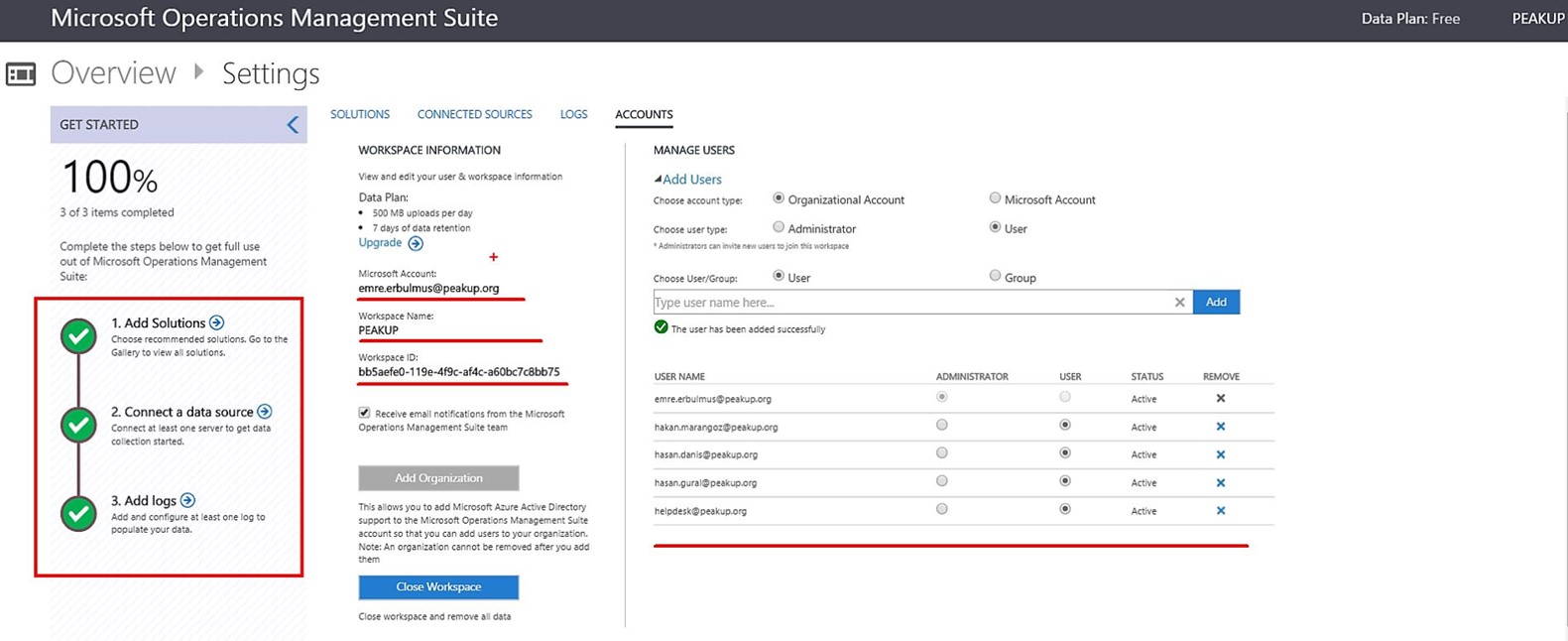
Task: Select User role for hasan.danis@peakup.org
Action: pyautogui.click(x=1065, y=453)
